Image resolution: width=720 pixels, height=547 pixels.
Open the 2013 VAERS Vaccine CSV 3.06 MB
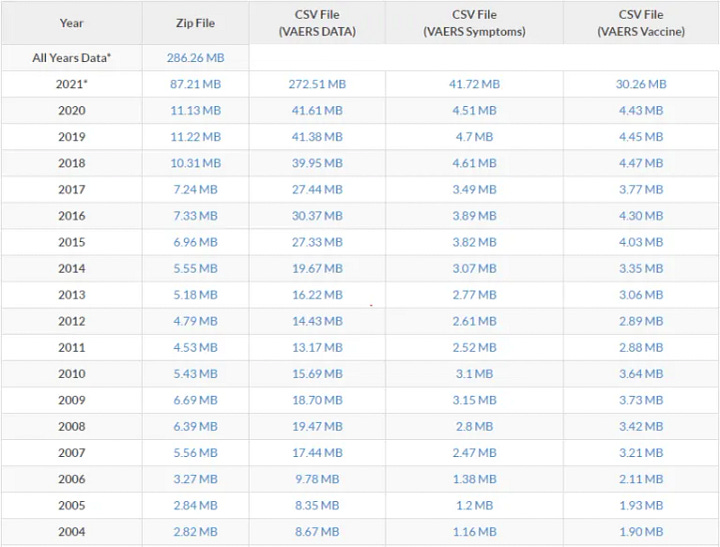click(x=641, y=295)
